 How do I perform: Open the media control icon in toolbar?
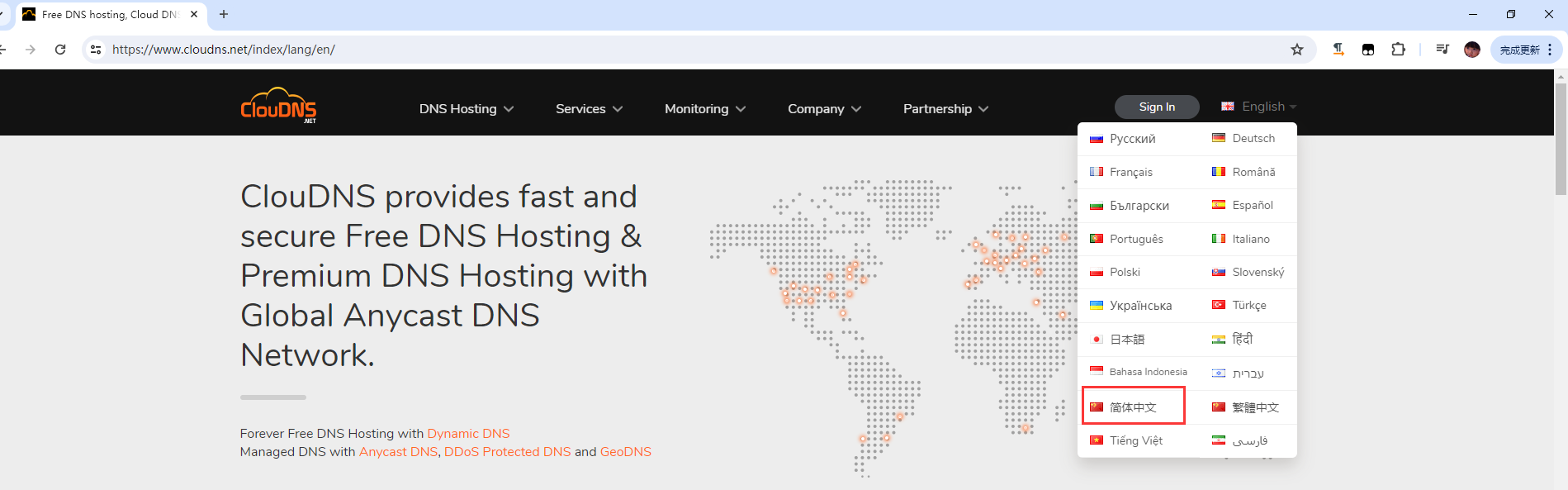click(x=1442, y=50)
